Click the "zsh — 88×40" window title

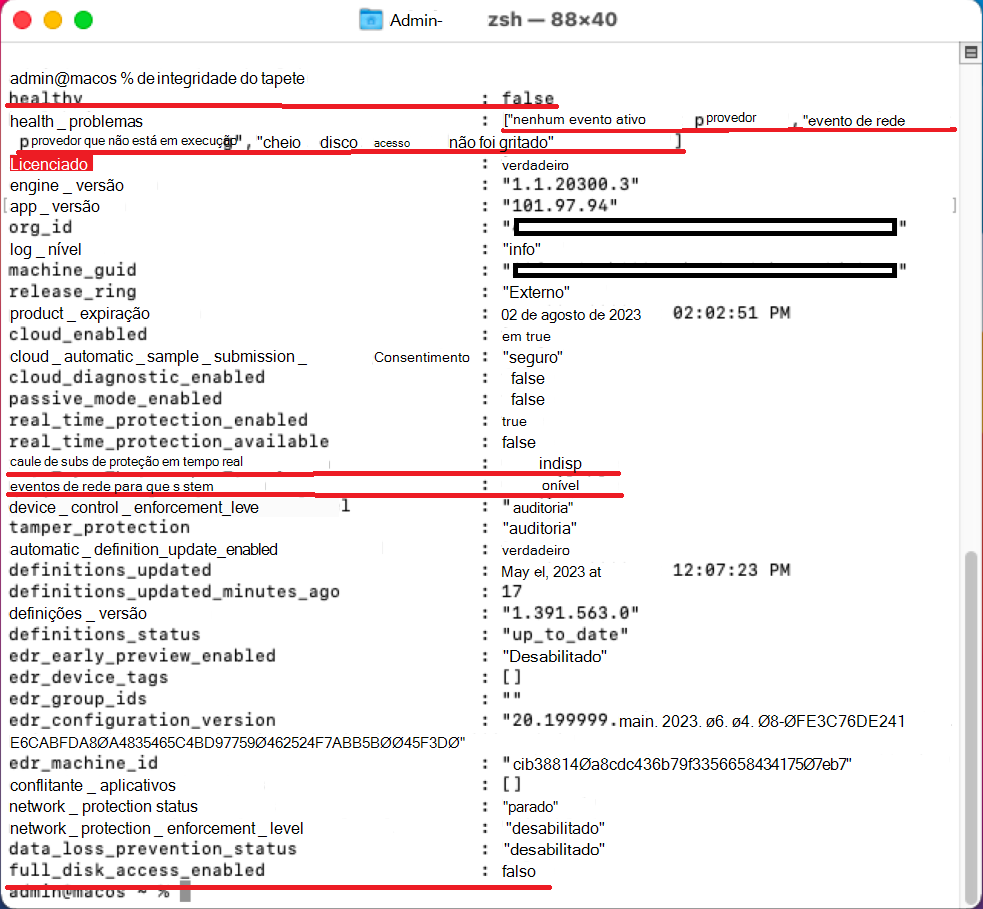[x=552, y=19]
